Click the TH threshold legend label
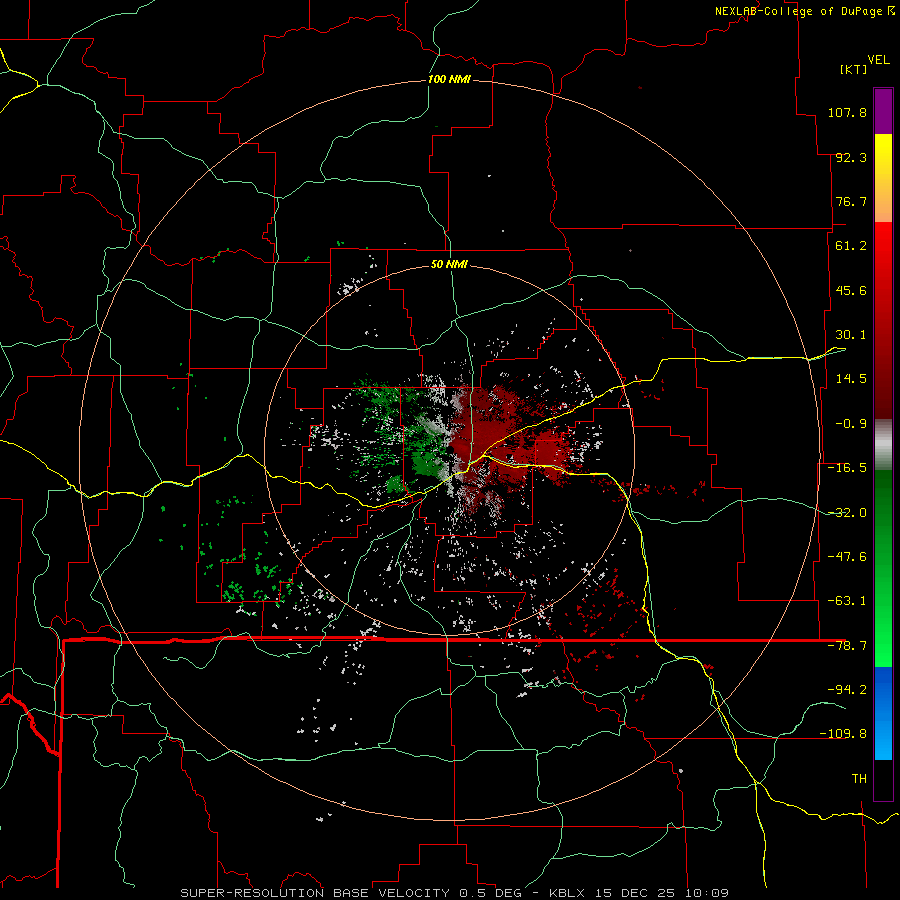This screenshot has height=900, width=900. coord(859,779)
